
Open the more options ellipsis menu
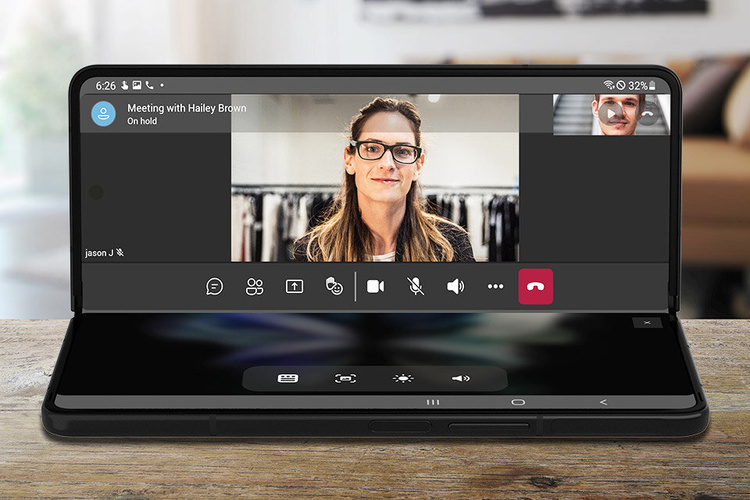(496, 287)
